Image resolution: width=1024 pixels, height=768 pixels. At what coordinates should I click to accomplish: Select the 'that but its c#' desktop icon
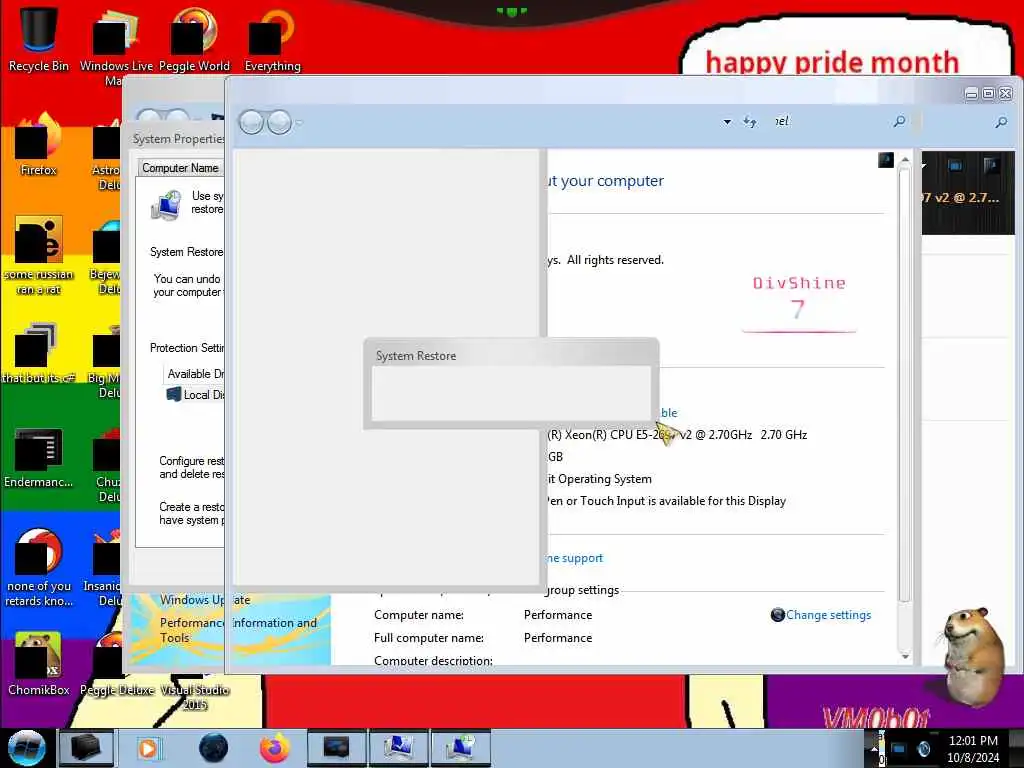39,353
